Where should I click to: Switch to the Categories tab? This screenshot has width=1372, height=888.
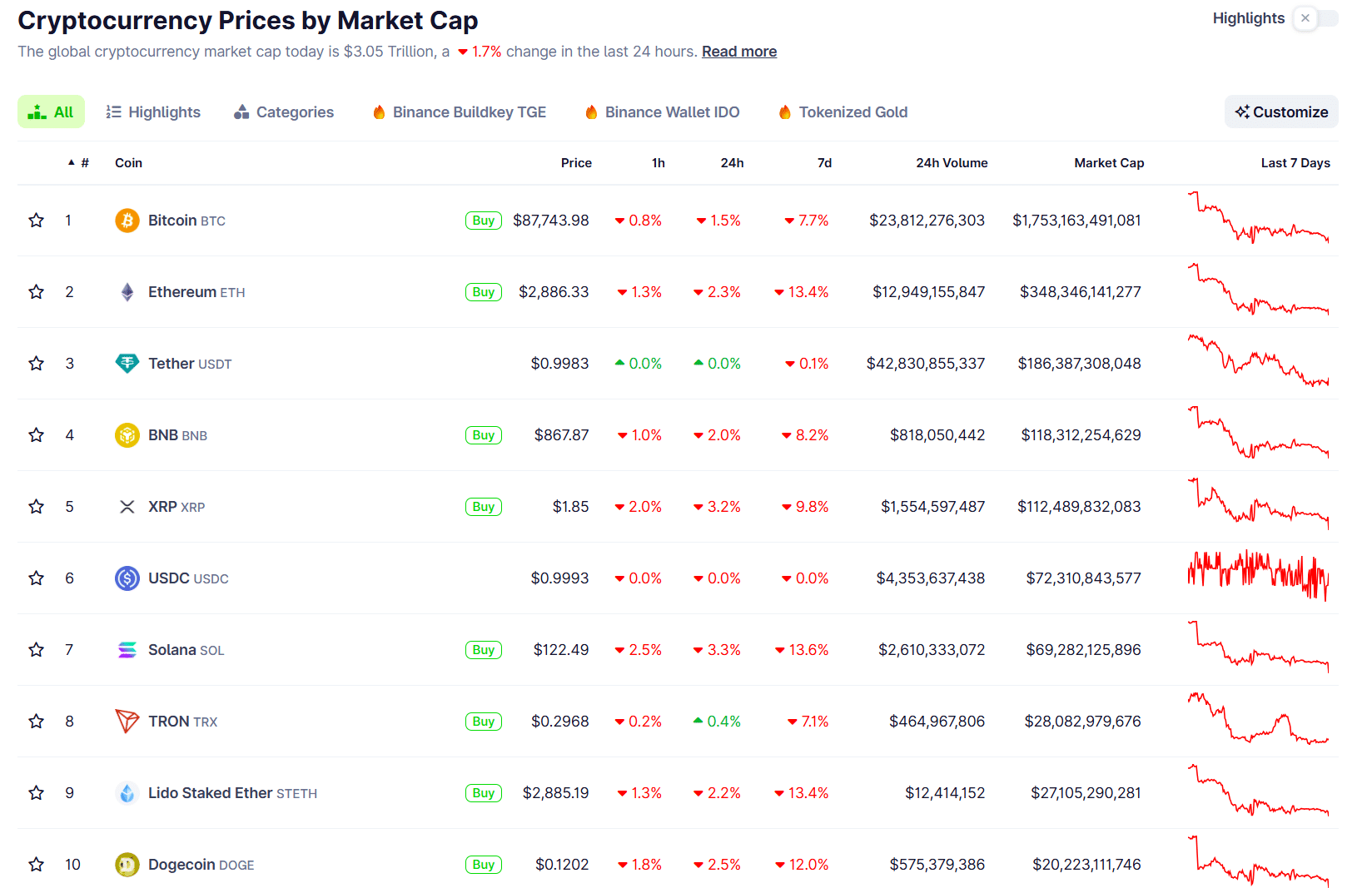(x=283, y=112)
